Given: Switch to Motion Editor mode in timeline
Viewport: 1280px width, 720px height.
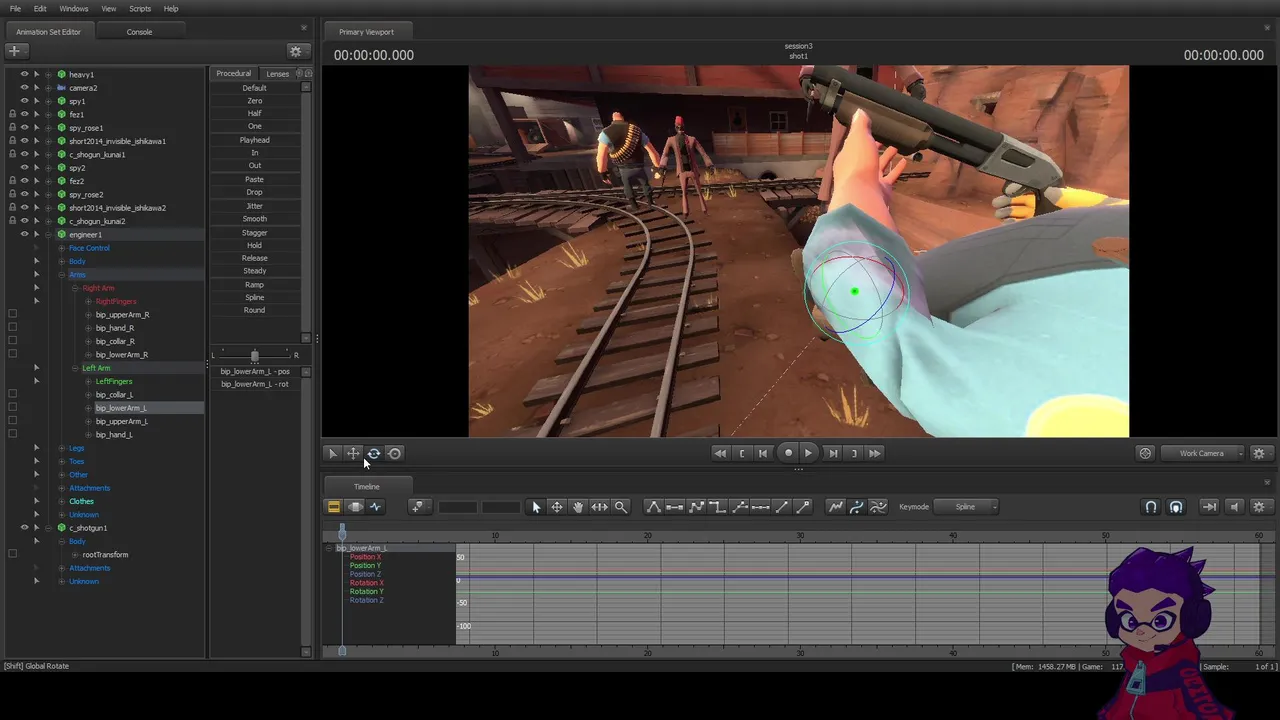Looking at the screenshot, I should point(355,507).
